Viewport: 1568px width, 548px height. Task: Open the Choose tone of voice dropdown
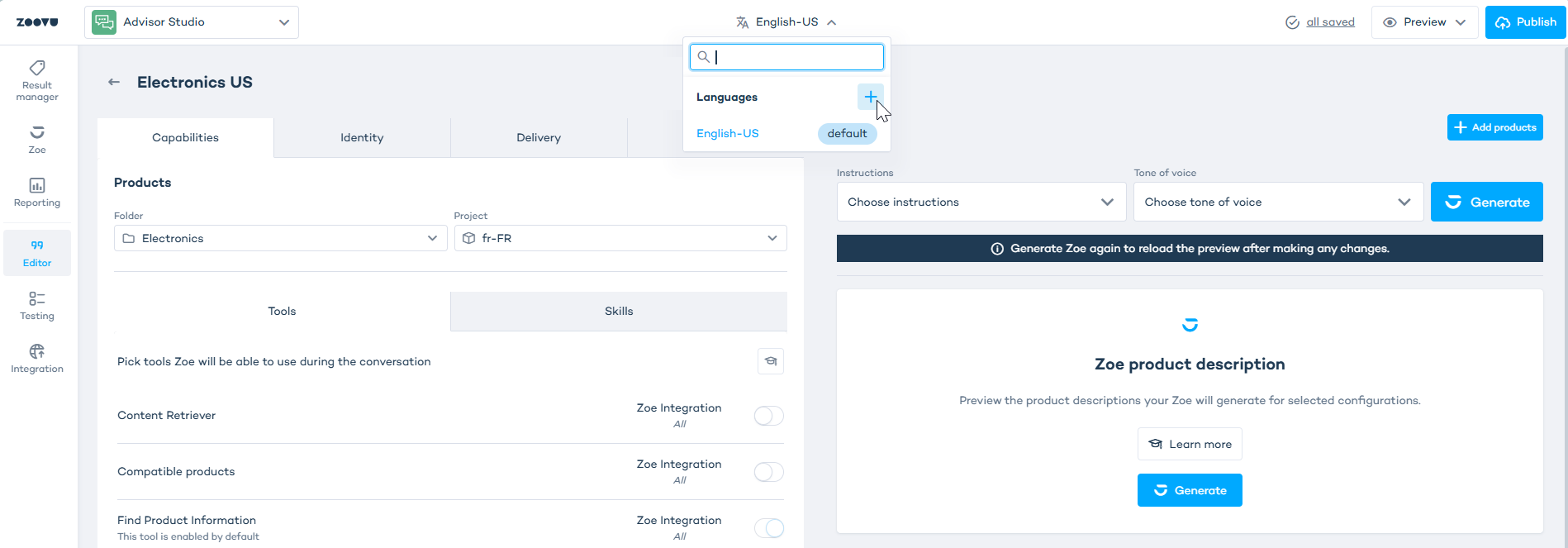[1279, 202]
